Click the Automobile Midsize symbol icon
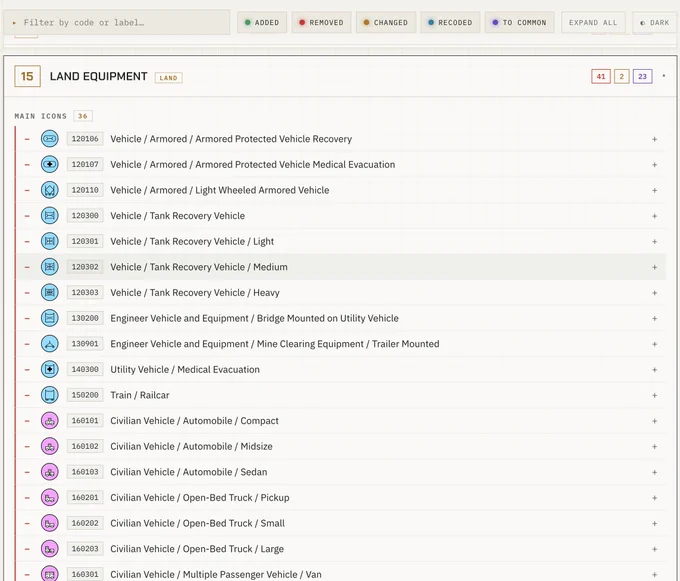680x581 pixels. (49, 446)
